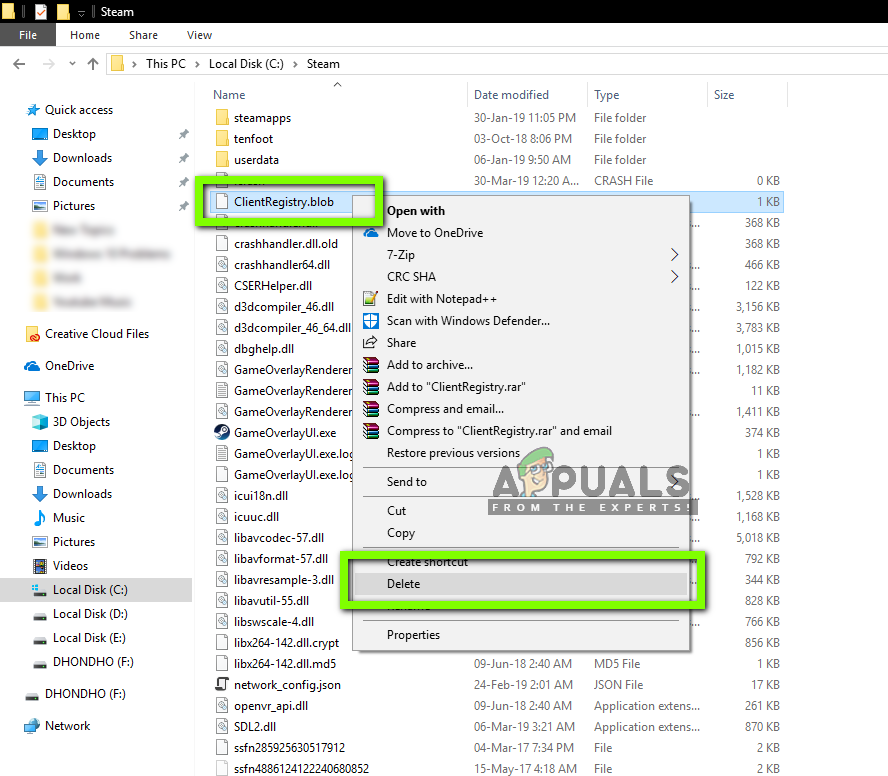Open DHONDHO (F:) under This PC

93,662
